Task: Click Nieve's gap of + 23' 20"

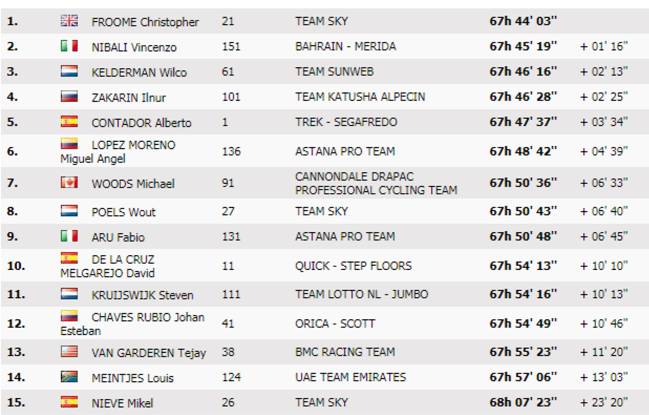Action: 604,402
